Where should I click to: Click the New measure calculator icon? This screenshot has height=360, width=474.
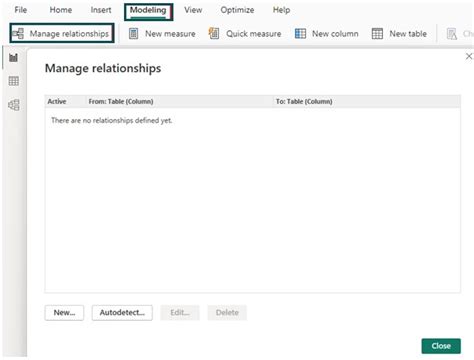coord(133,34)
